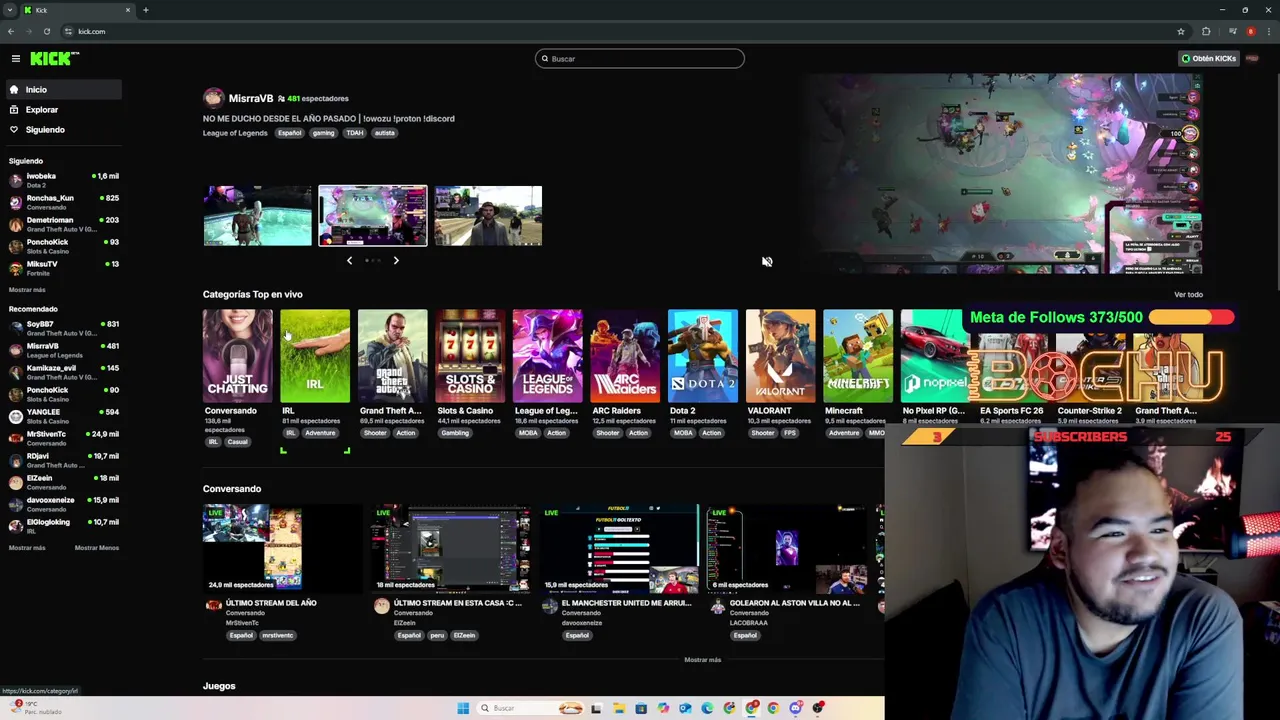
Task: Open the Minecraft category card
Action: click(857, 356)
